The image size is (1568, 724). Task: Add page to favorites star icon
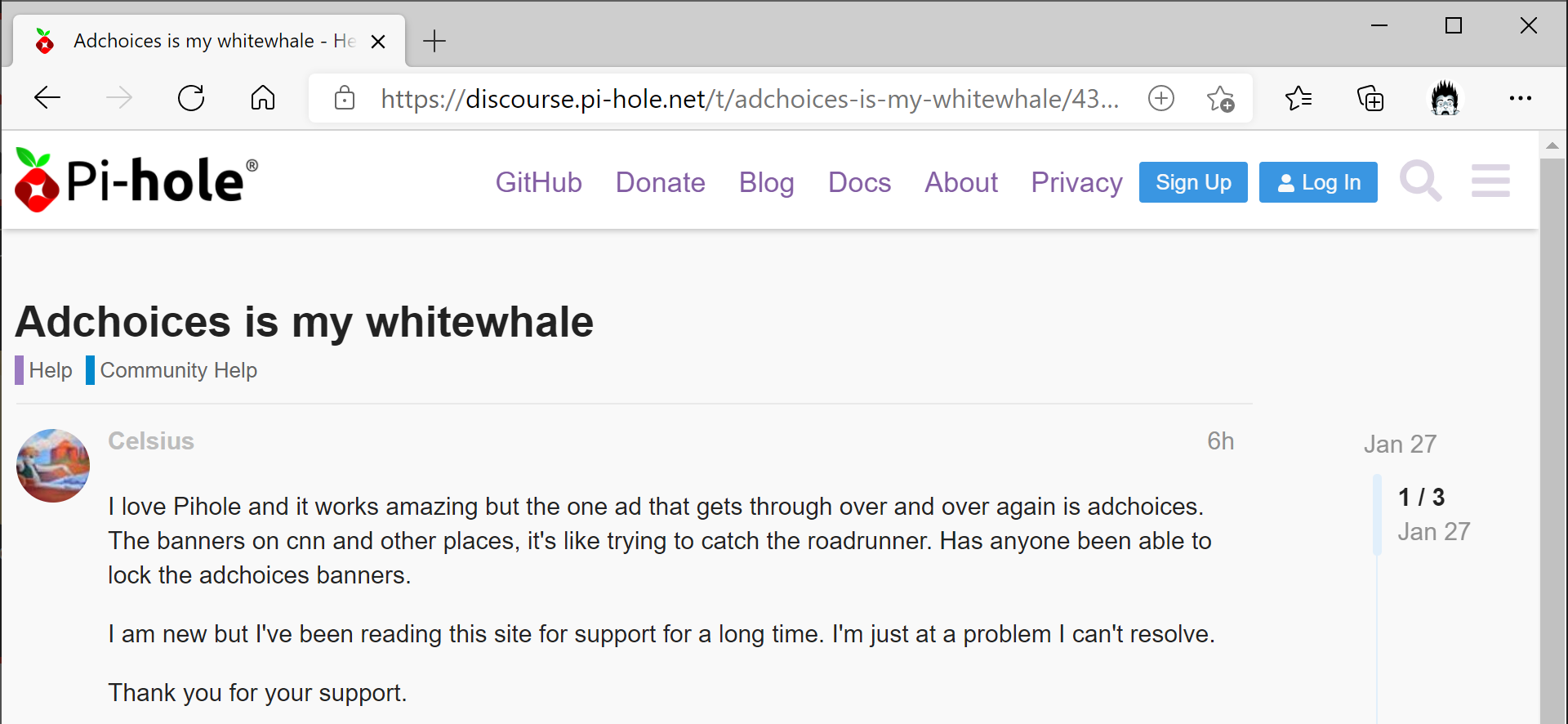tap(1221, 98)
